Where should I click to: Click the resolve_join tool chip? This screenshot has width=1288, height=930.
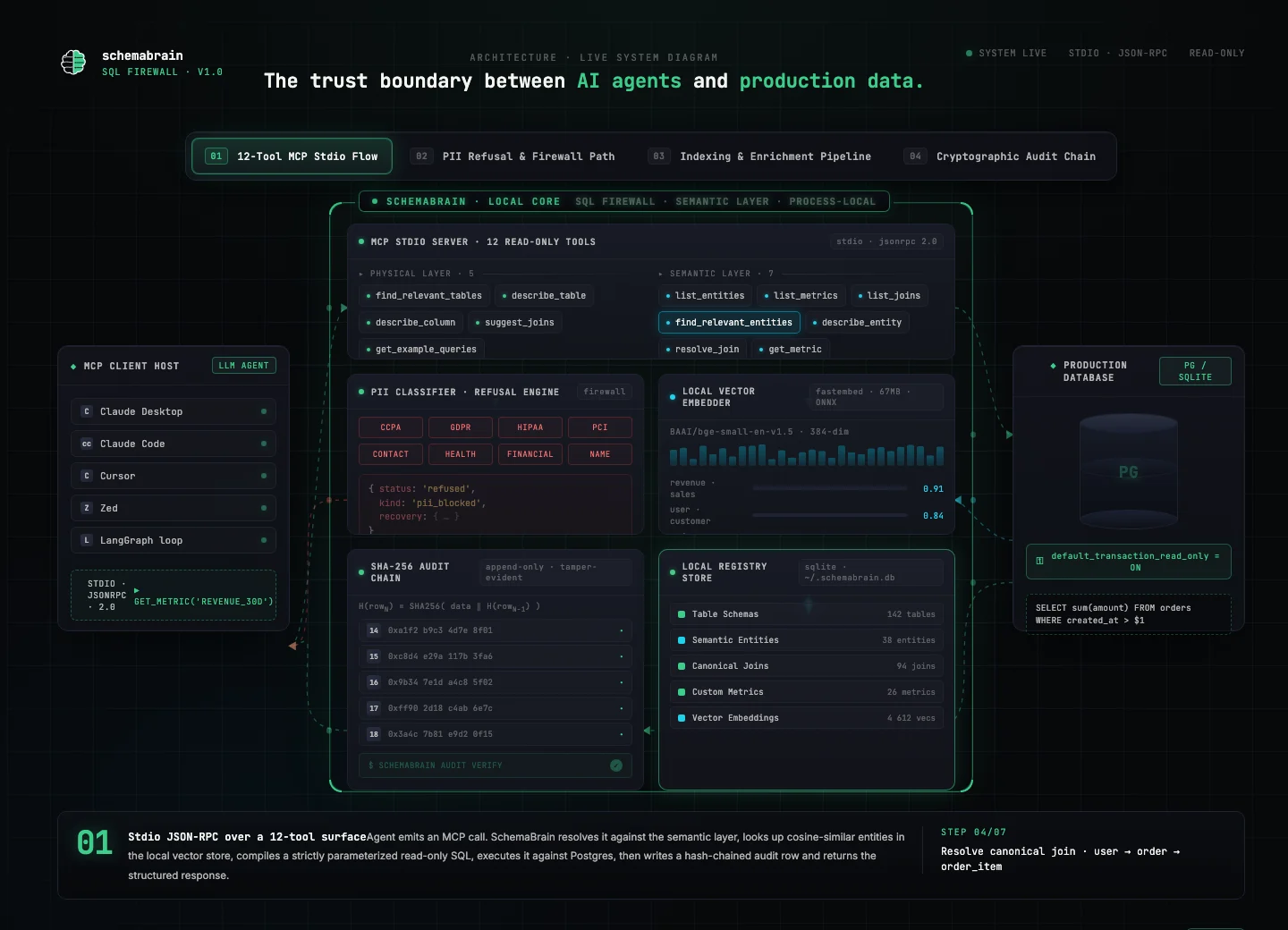point(702,349)
